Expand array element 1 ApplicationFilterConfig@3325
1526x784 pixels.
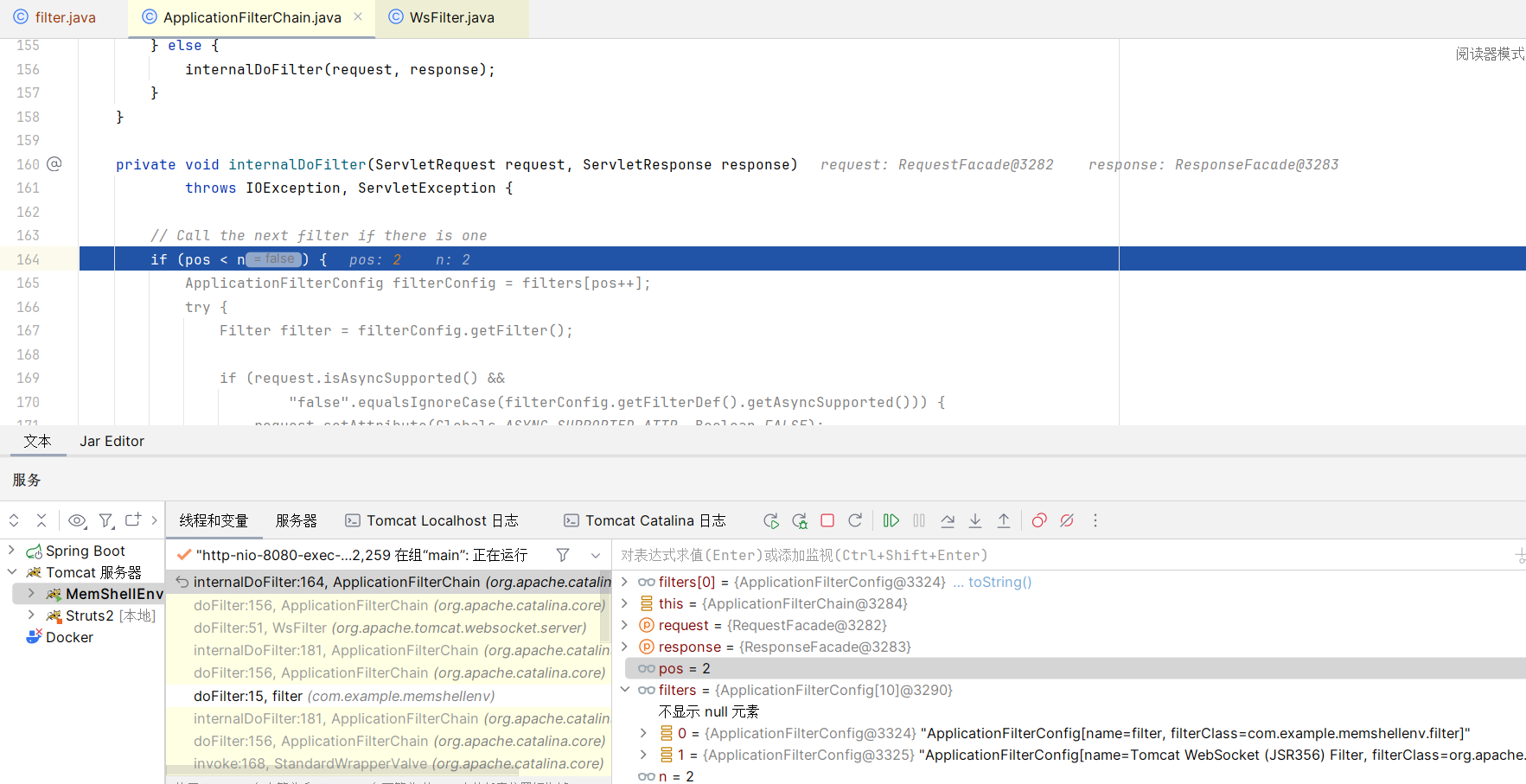643,755
